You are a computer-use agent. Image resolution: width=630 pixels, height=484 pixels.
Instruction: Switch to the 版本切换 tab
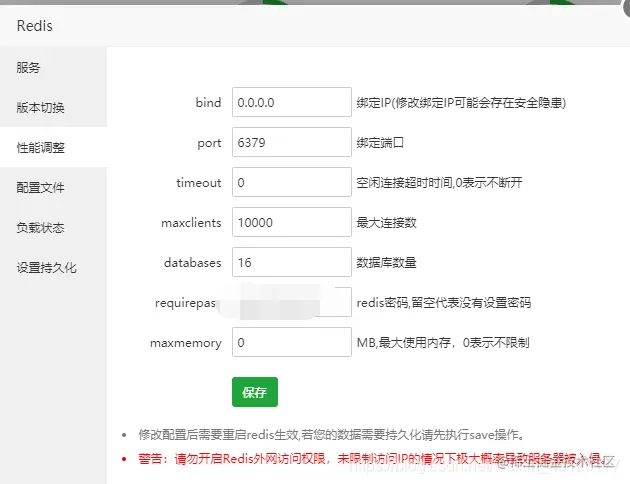pyautogui.click(x=53, y=107)
